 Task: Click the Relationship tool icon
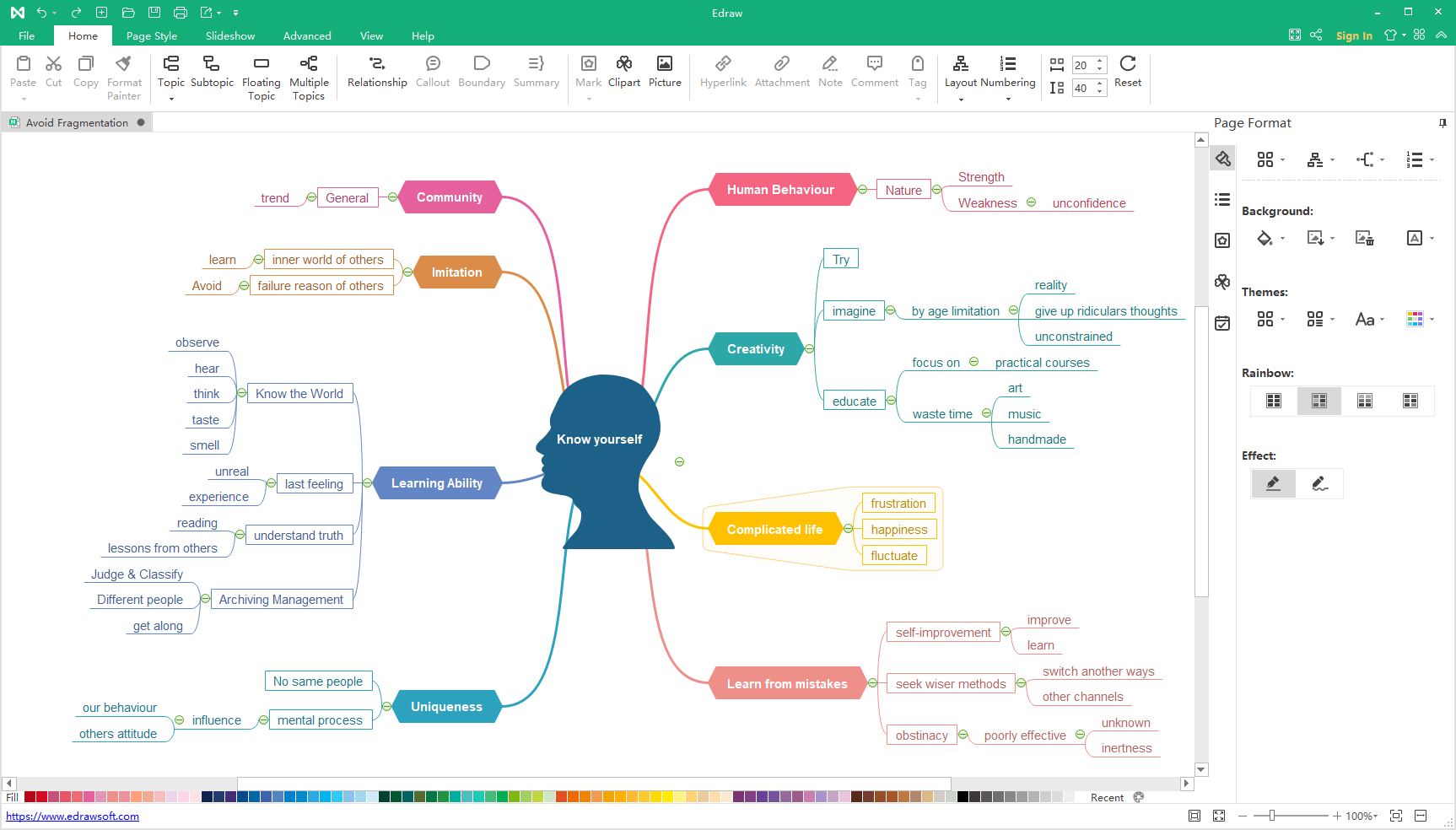click(x=377, y=64)
